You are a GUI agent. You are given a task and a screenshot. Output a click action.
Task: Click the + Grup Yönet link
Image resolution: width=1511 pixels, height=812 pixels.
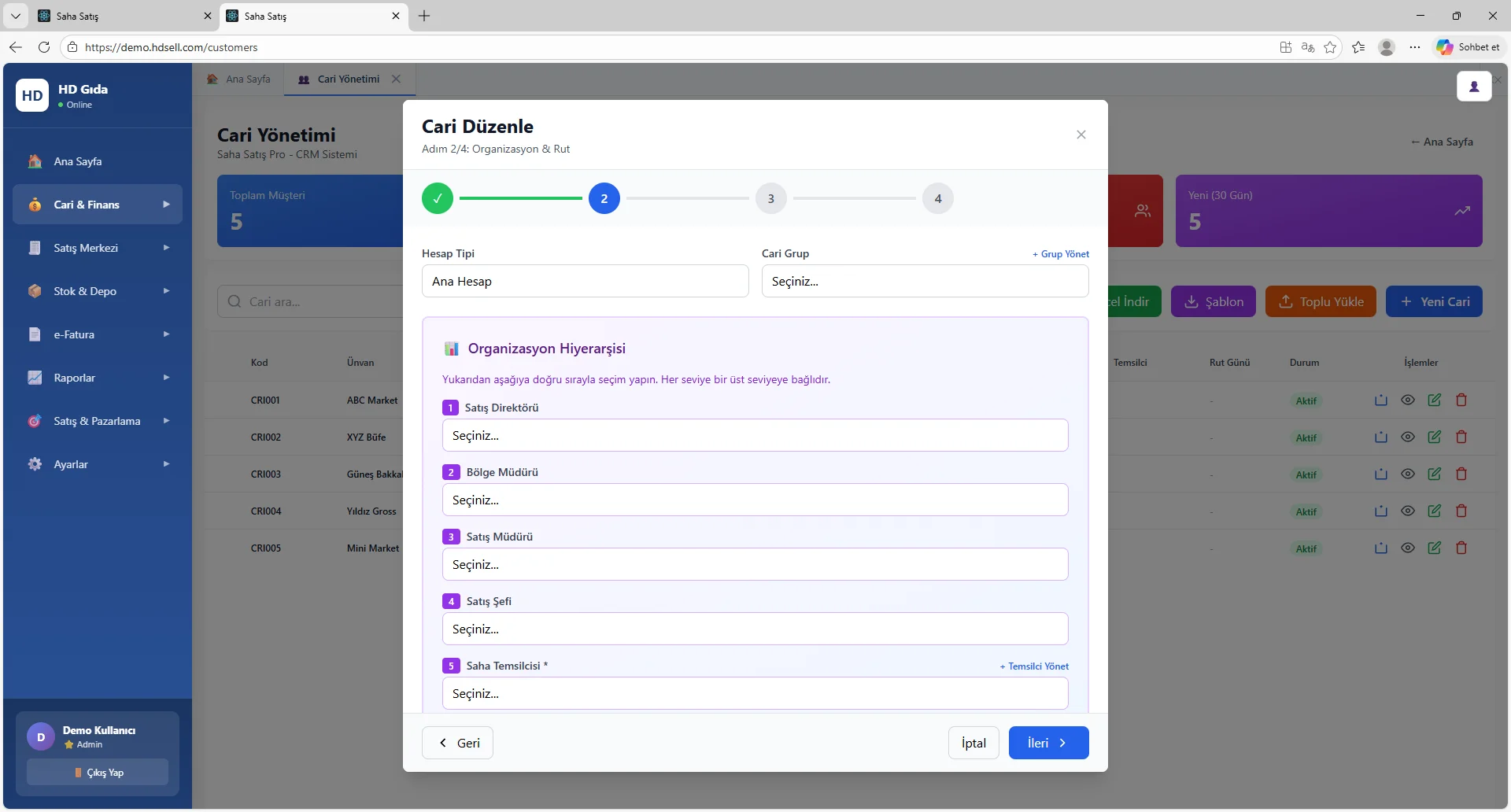tap(1060, 254)
